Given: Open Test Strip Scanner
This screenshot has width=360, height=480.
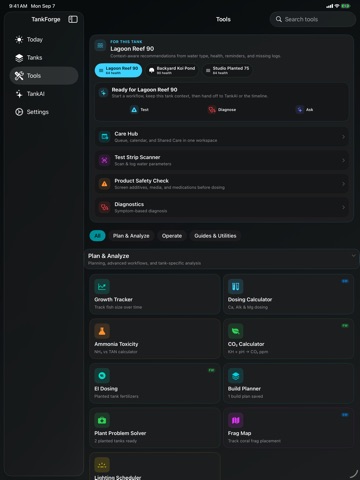Looking at the screenshot, I should pos(222,160).
